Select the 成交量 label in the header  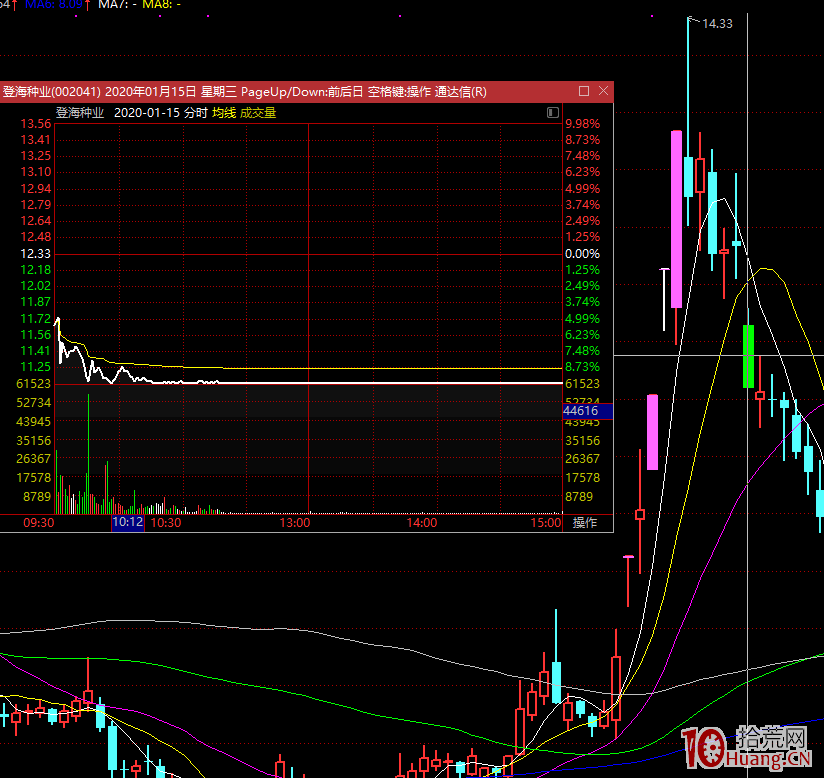[258, 113]
